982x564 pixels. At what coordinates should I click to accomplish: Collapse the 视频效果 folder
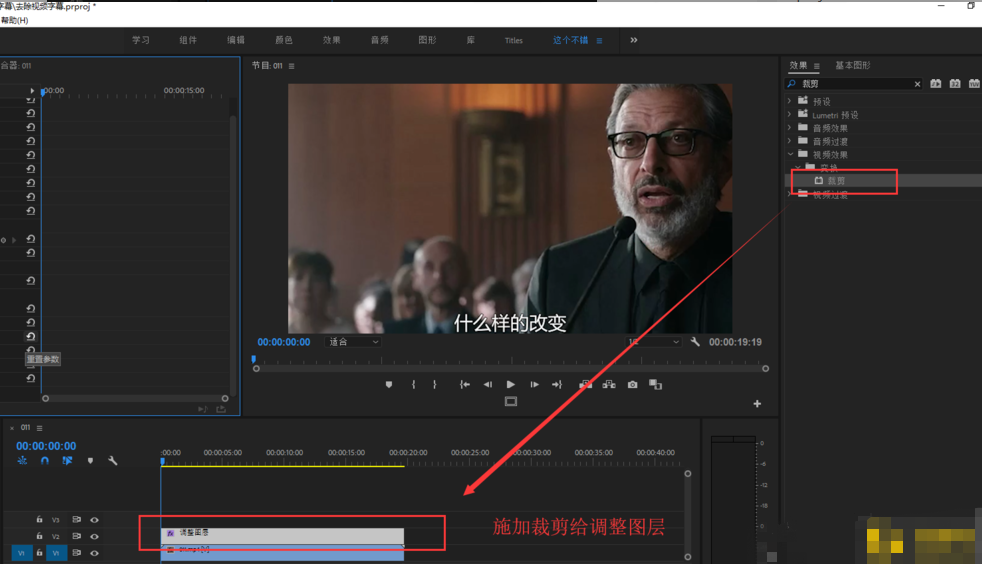coord(790,155)
